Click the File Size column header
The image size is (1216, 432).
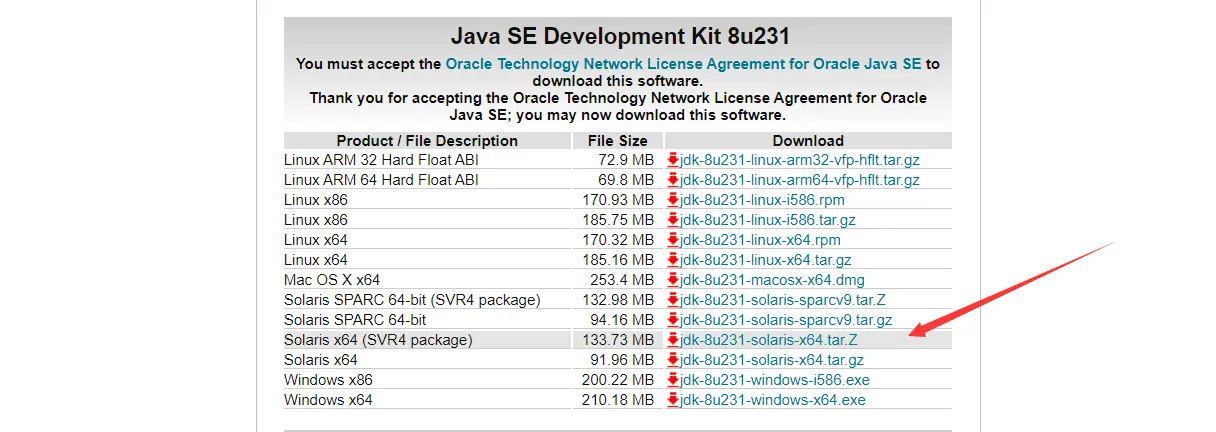pos(617,141)
